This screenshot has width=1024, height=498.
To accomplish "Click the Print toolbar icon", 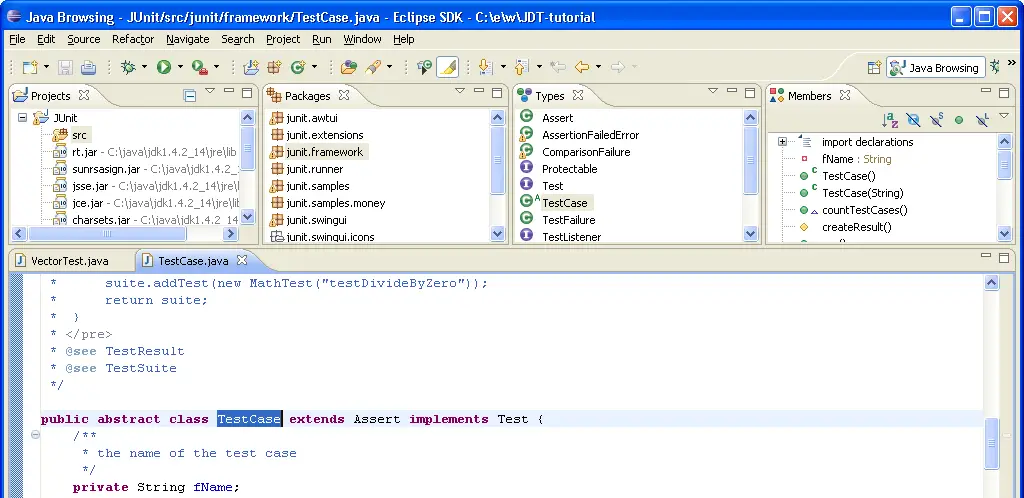I will click(89, 67).
